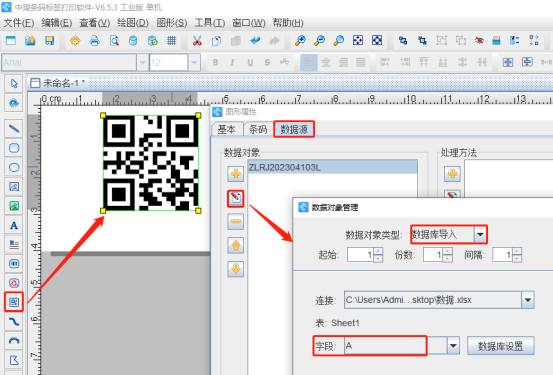Select the Ellipse drawing tool
Screen dimensions: 553x375
pos(14,167)
